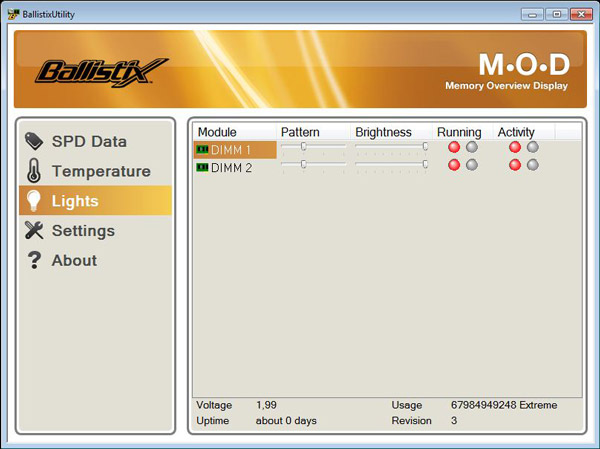The height and width of the screenshot is (449, 600).
Task: Click the Memory Overview Display subtitle
Action: pos(506,85)
